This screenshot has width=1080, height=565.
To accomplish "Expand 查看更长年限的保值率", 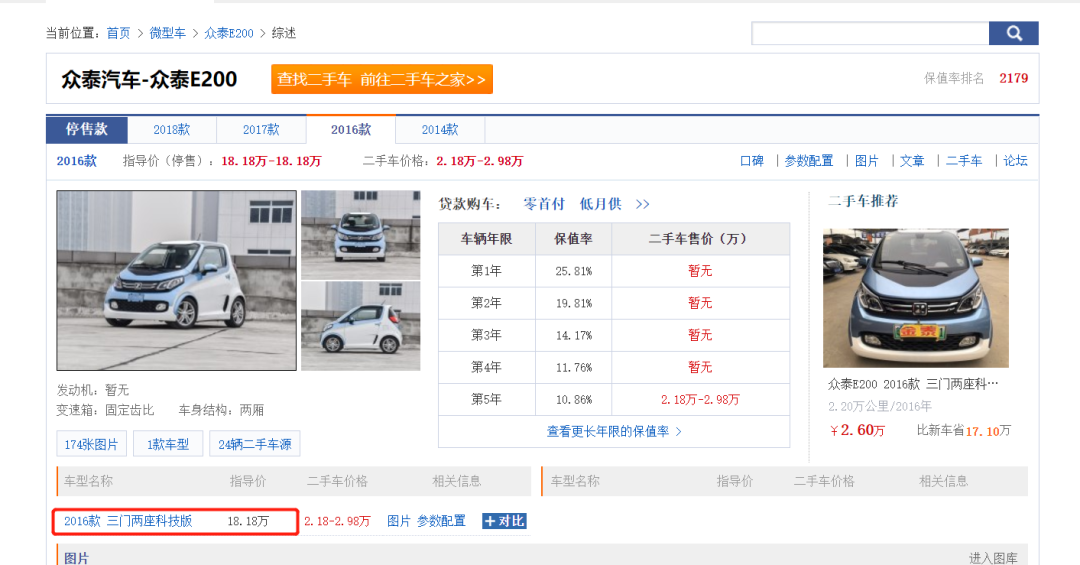I will point(614,431).
